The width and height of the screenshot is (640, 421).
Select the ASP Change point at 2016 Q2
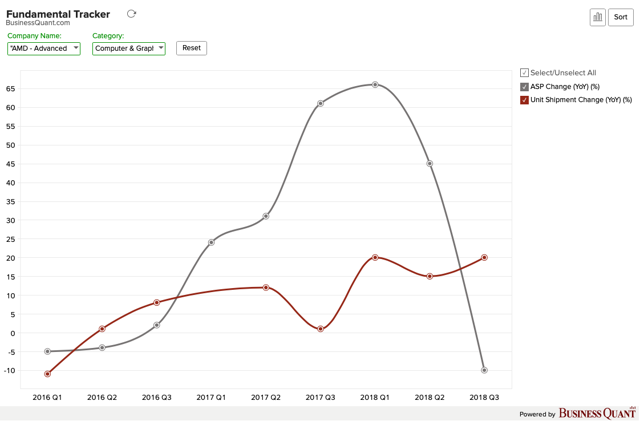tap(102, 347)
